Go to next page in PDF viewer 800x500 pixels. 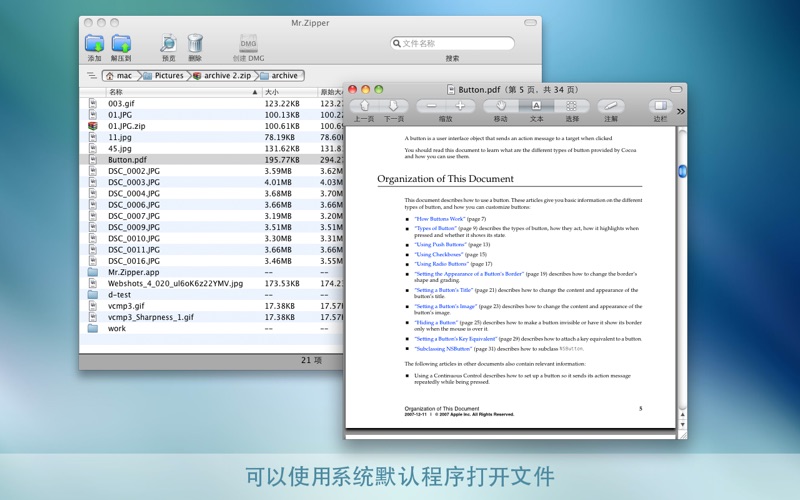(394, 106)
